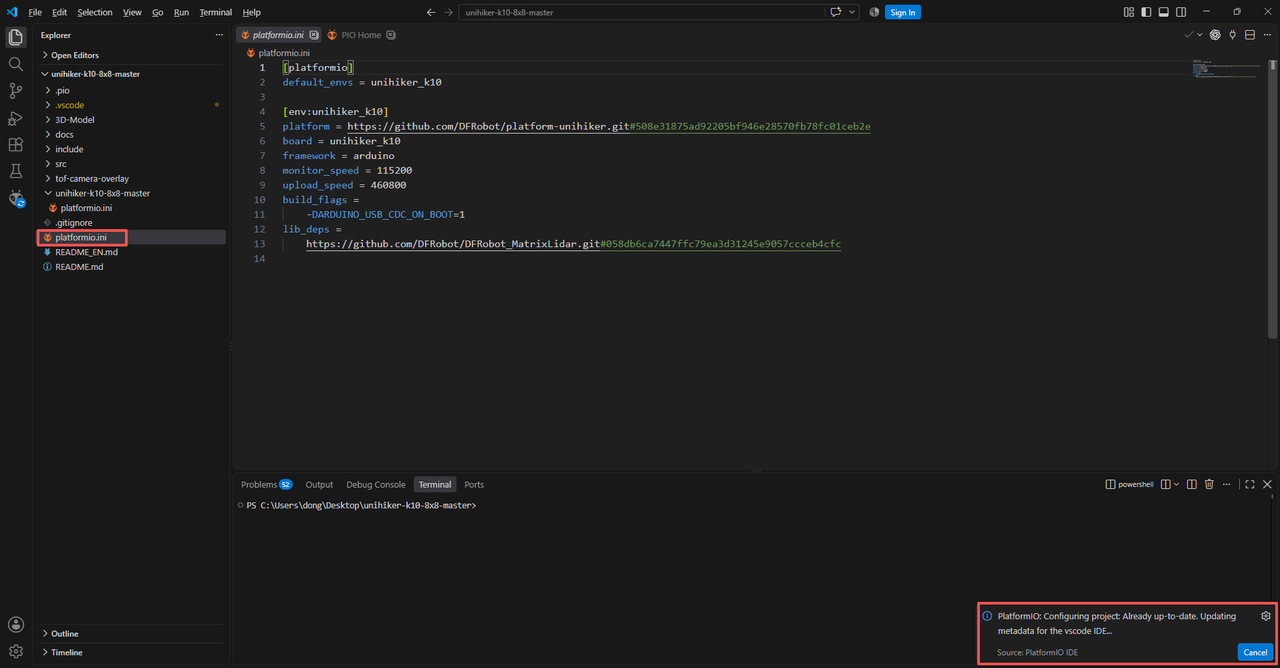Maximize the panel size icon
Screen dimensions: 1280x668
pos(1250,484)
